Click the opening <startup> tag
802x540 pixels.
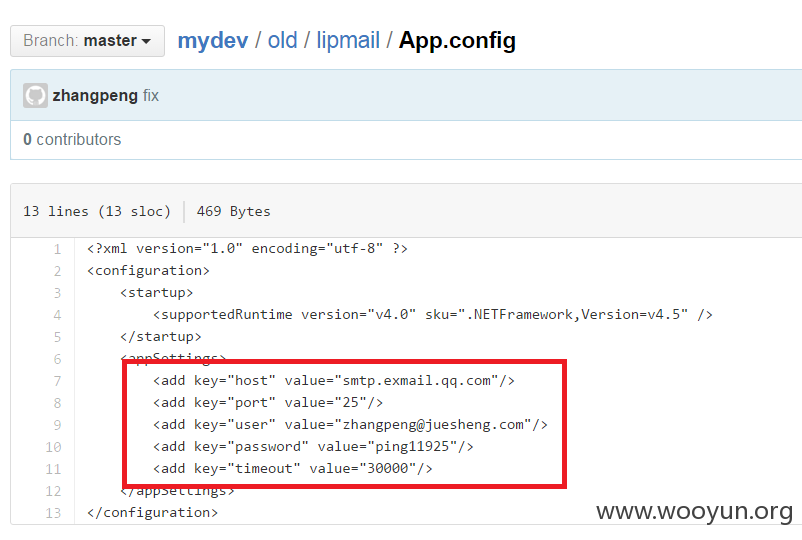point(157,293)
